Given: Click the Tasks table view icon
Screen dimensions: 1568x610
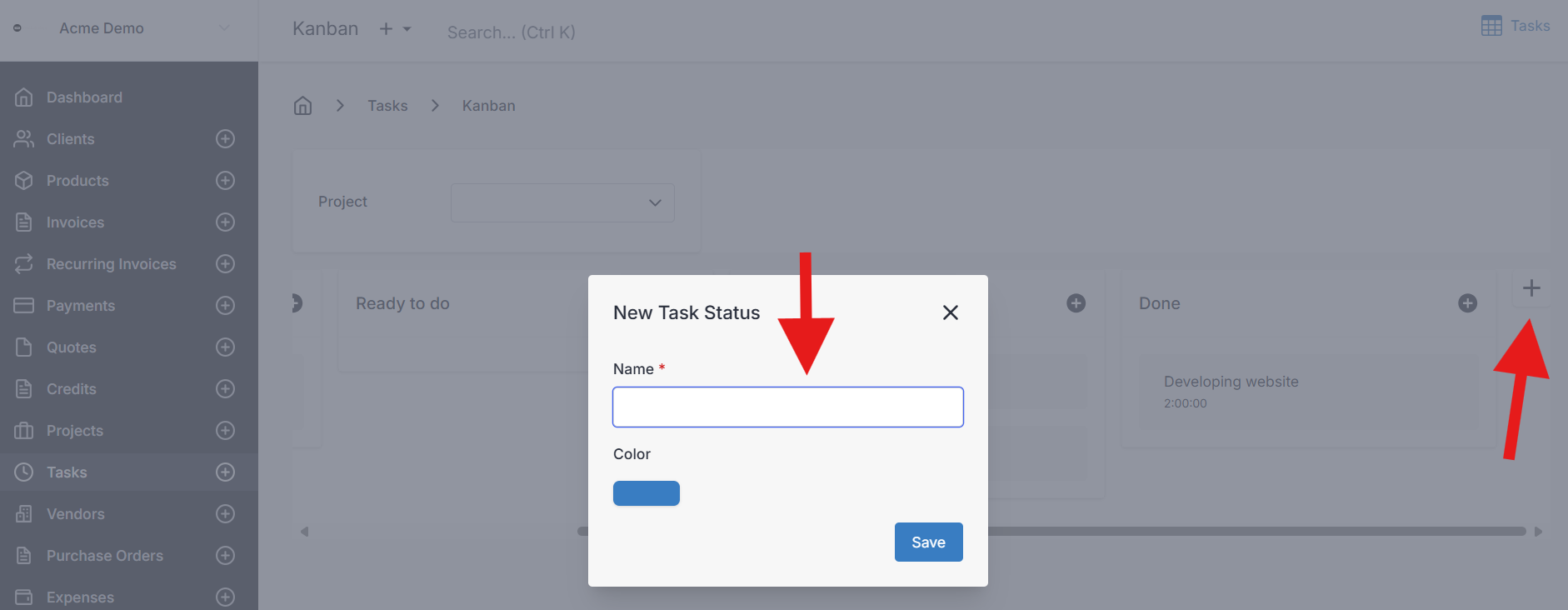Looking at the screenshot, I should coord(1491,26).
